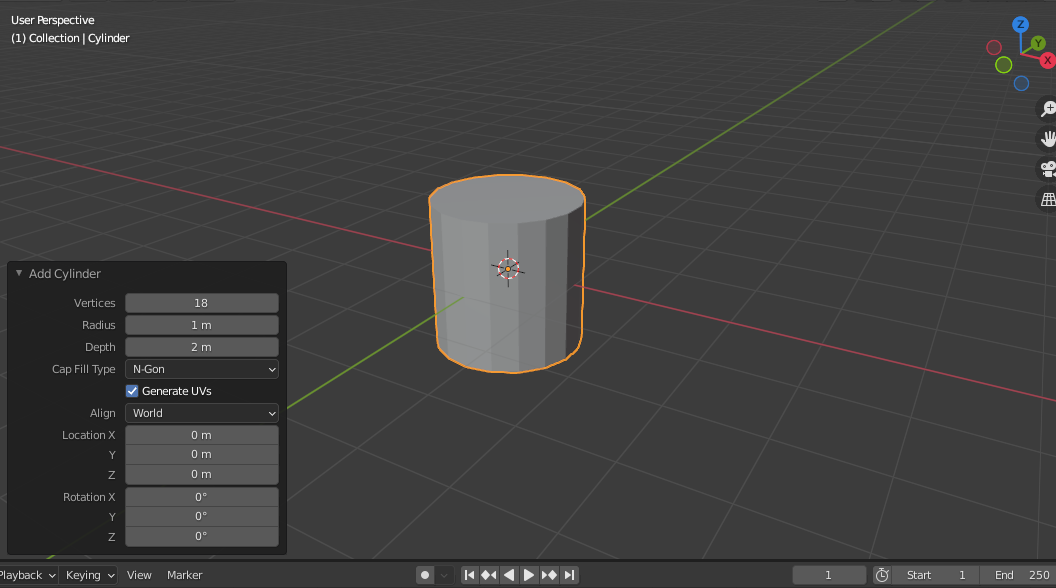Click the Location Z field
Screen dimensions: 1056x588
(202, 475)
